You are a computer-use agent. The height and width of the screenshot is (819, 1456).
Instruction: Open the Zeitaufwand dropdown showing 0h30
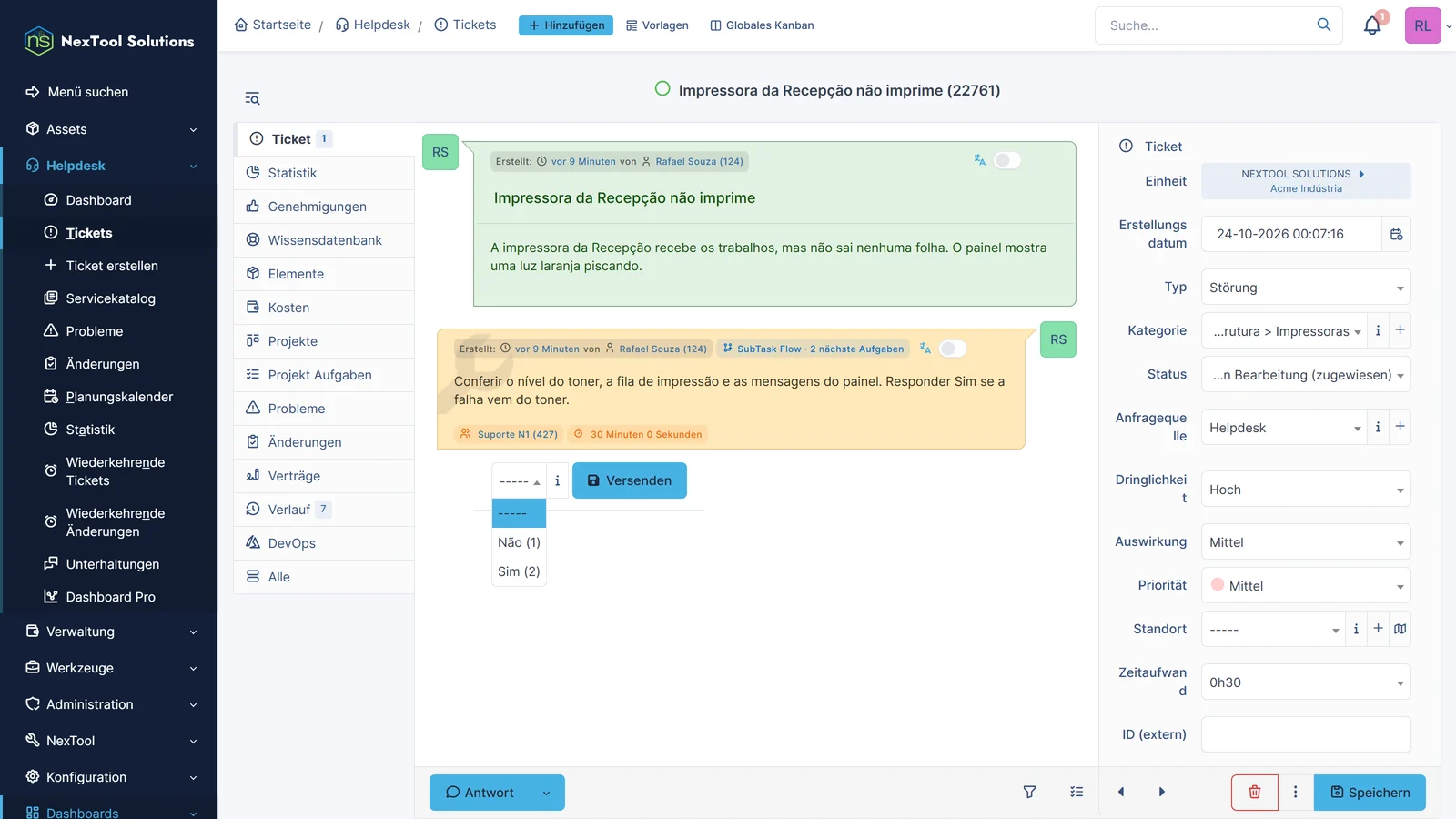click(1306, 682)
